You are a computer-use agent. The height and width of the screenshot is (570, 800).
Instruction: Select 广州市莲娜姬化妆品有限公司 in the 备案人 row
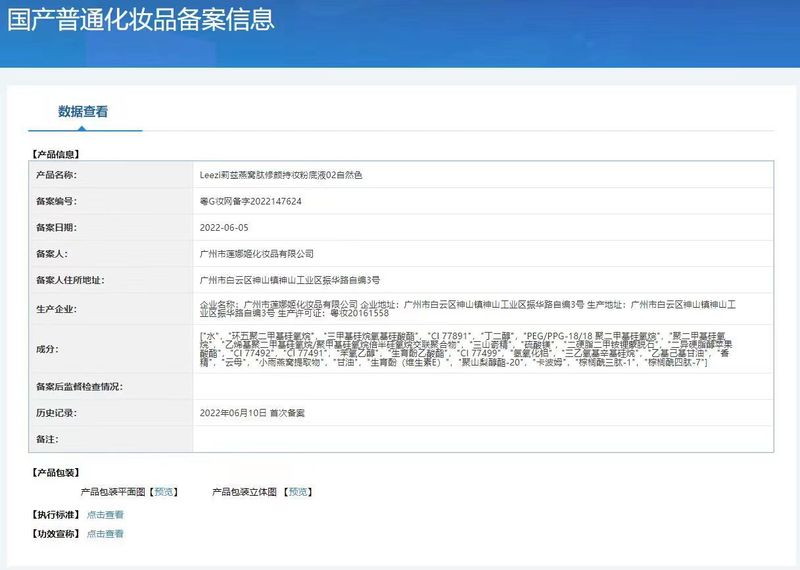tap(257, 254)
